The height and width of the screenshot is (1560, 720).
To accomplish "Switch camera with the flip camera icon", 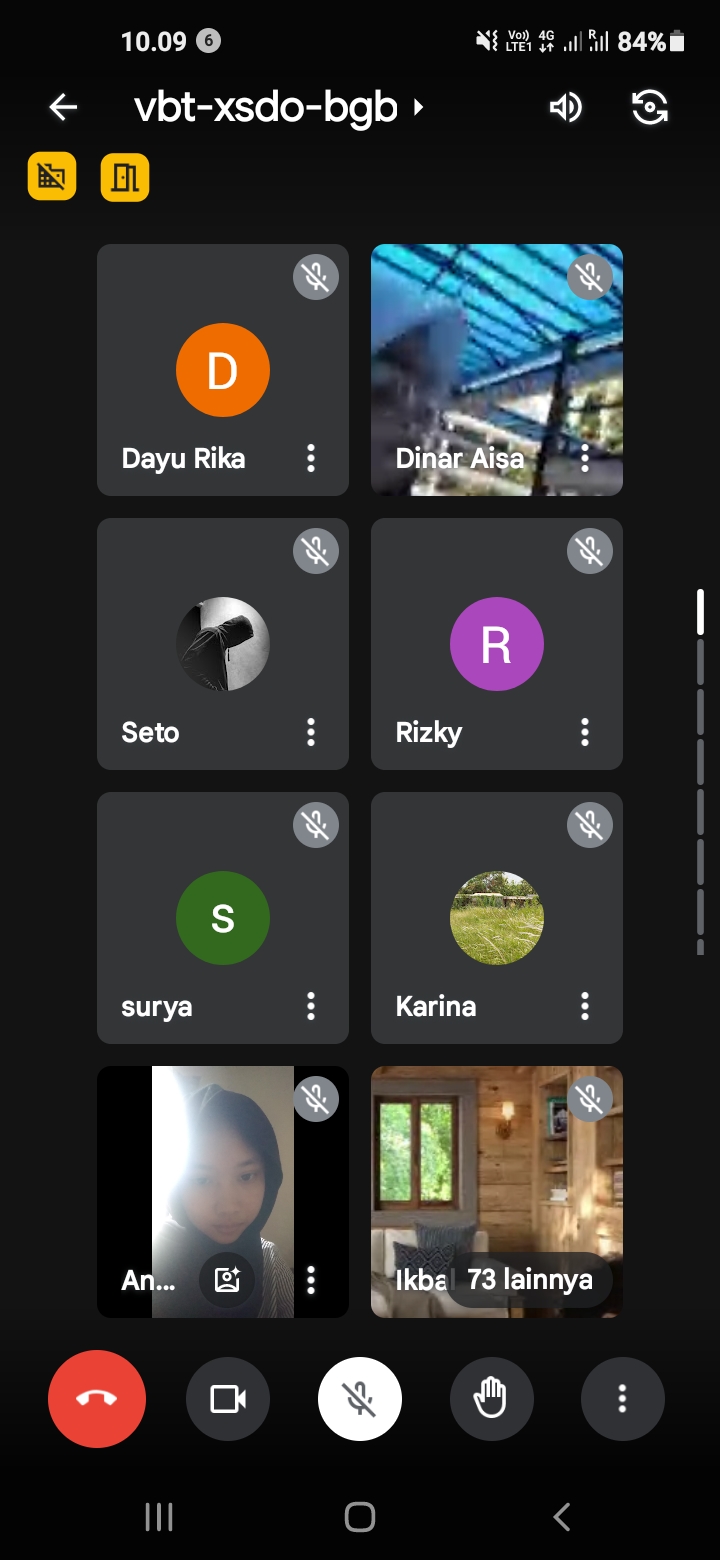I will click(650, 107).
